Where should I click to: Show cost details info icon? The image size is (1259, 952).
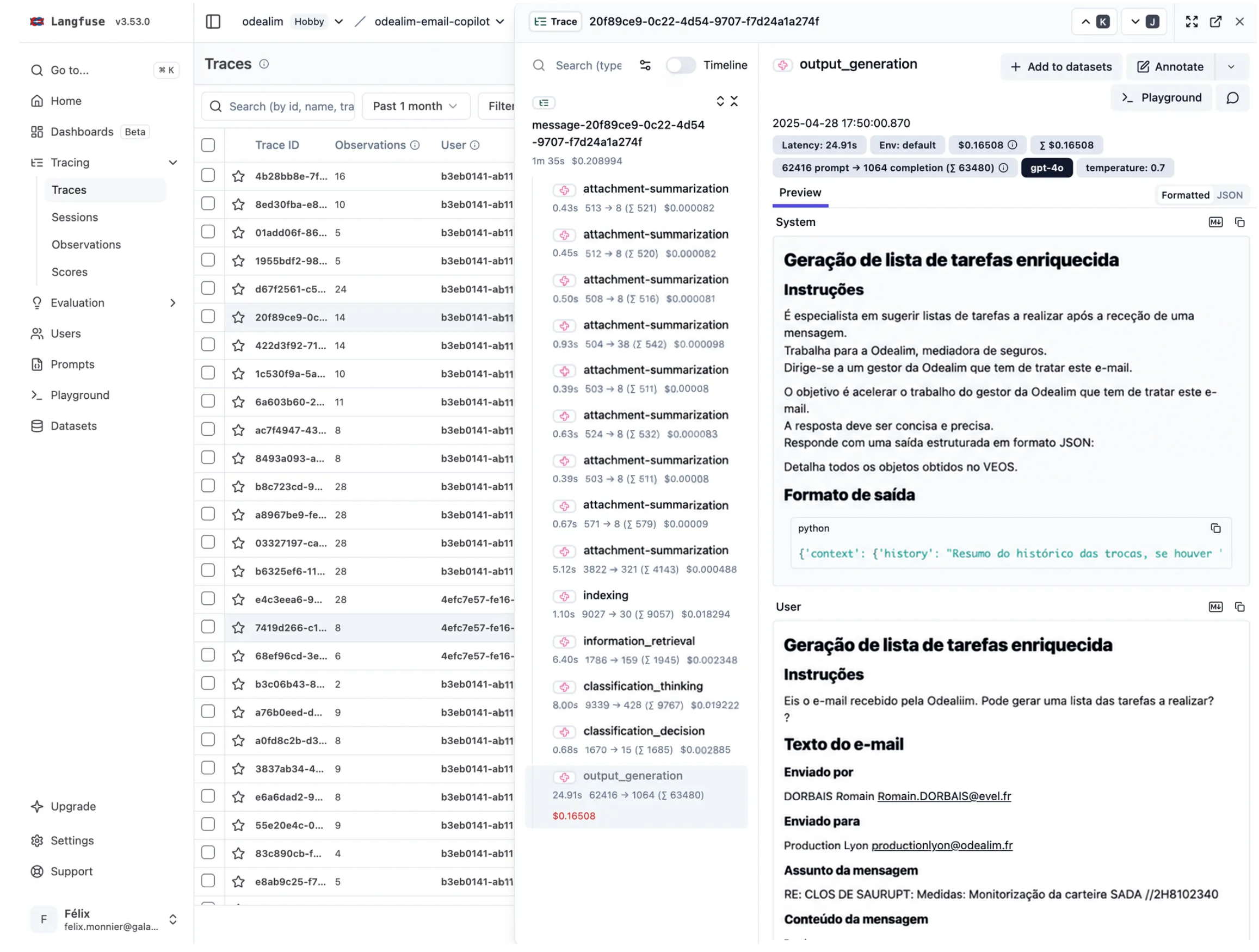(1012, 145)
